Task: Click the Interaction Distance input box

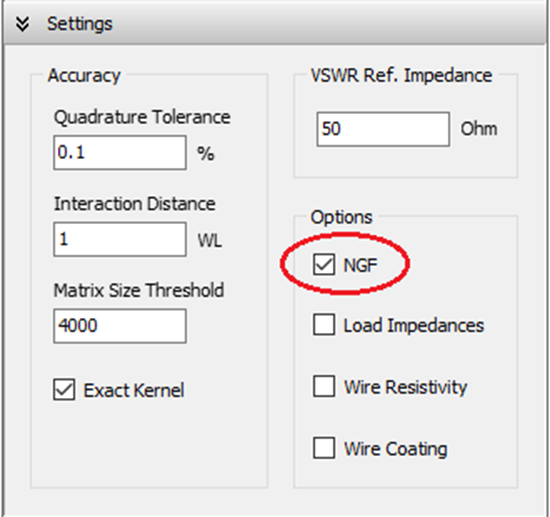Action: coord(120,239)
